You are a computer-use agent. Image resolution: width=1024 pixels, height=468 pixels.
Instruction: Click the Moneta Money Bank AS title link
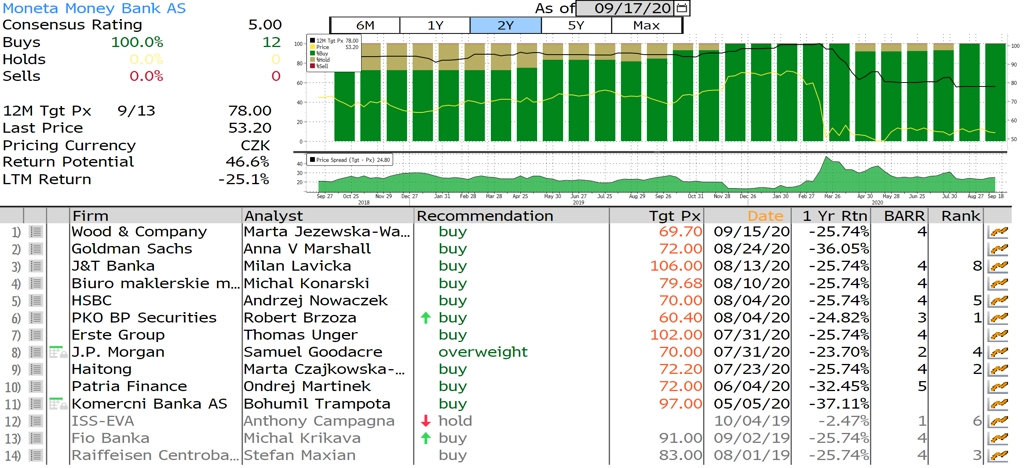(94, 8)
